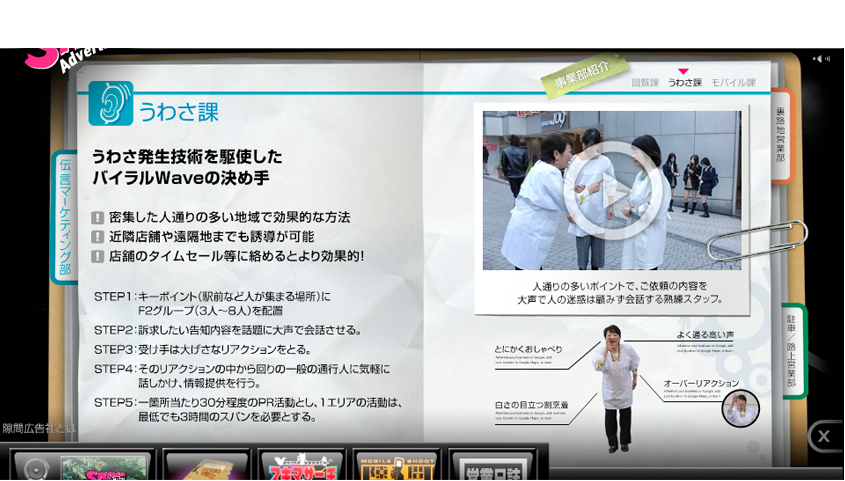Screen dimensions: 845x481
Task: Click the 隙間広告社とは link
Action: coord(39,429)
